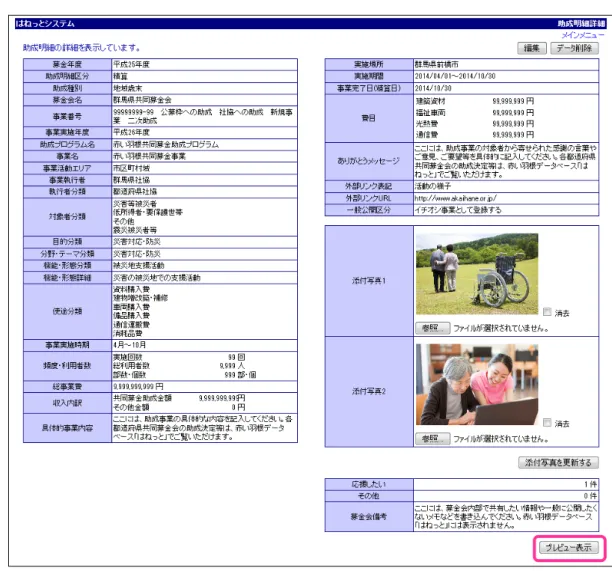The width and height of the screenshot is (612, 571).
Task: Click the 添付写真2 label cell
Action: pyautogui.click(x=369, y=391)
